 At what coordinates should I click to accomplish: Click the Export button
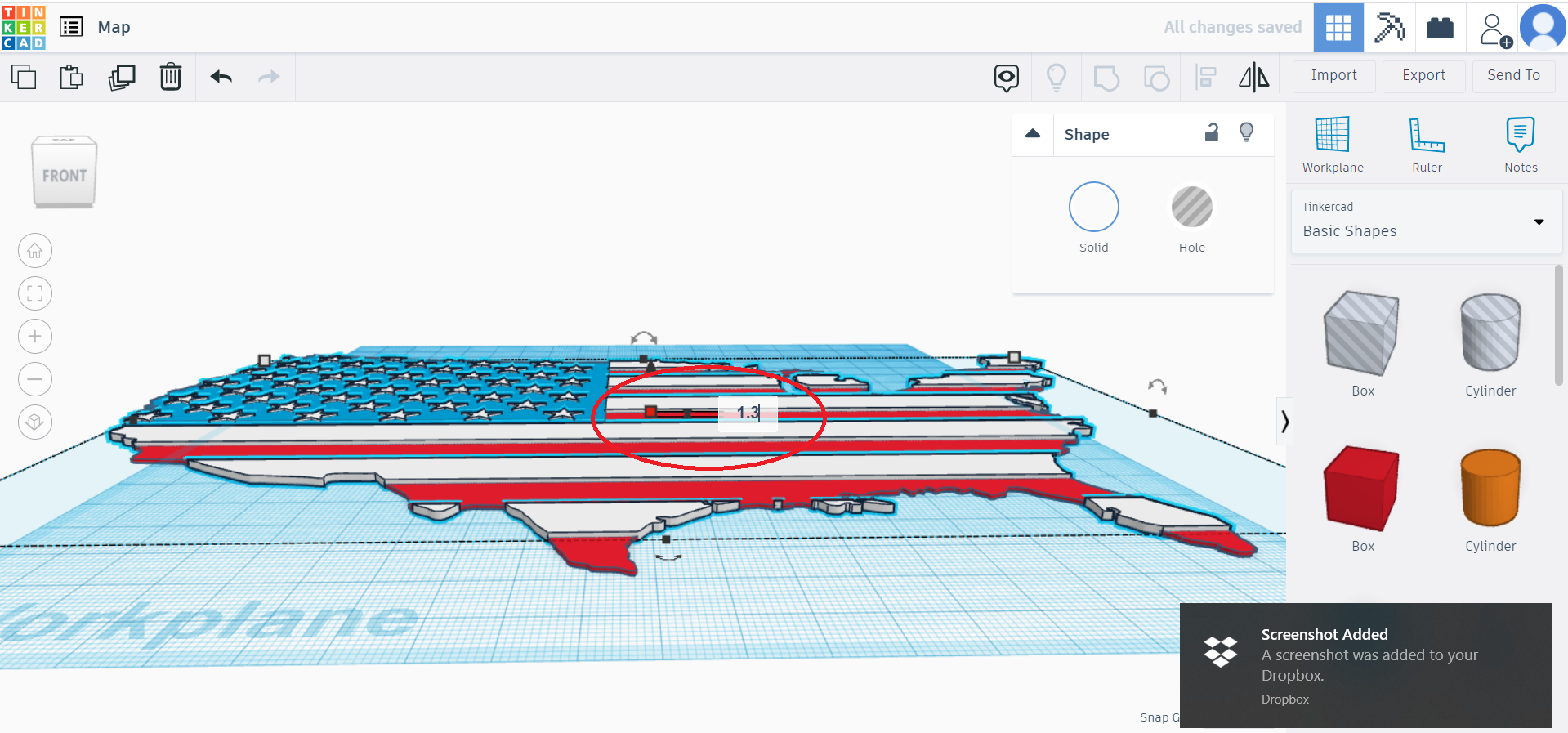point(1423,76)
